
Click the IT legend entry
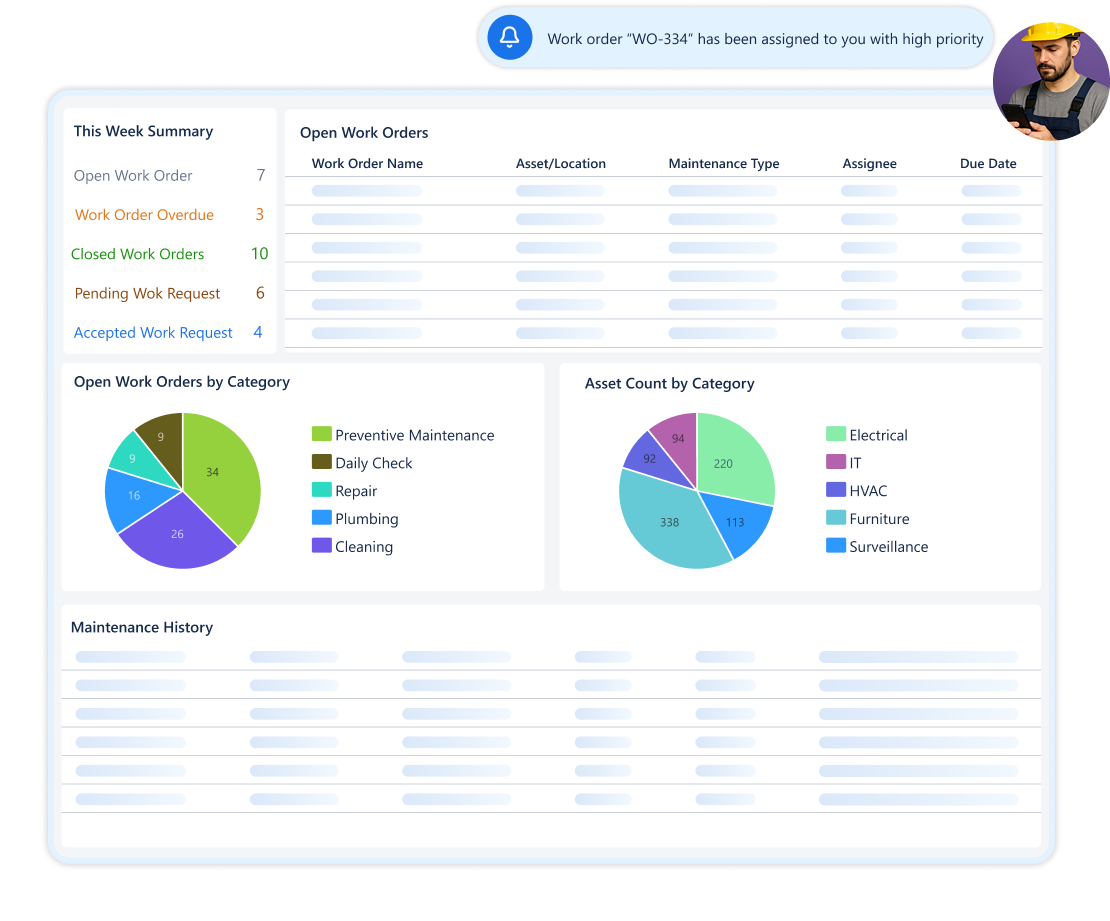(844, 462)
